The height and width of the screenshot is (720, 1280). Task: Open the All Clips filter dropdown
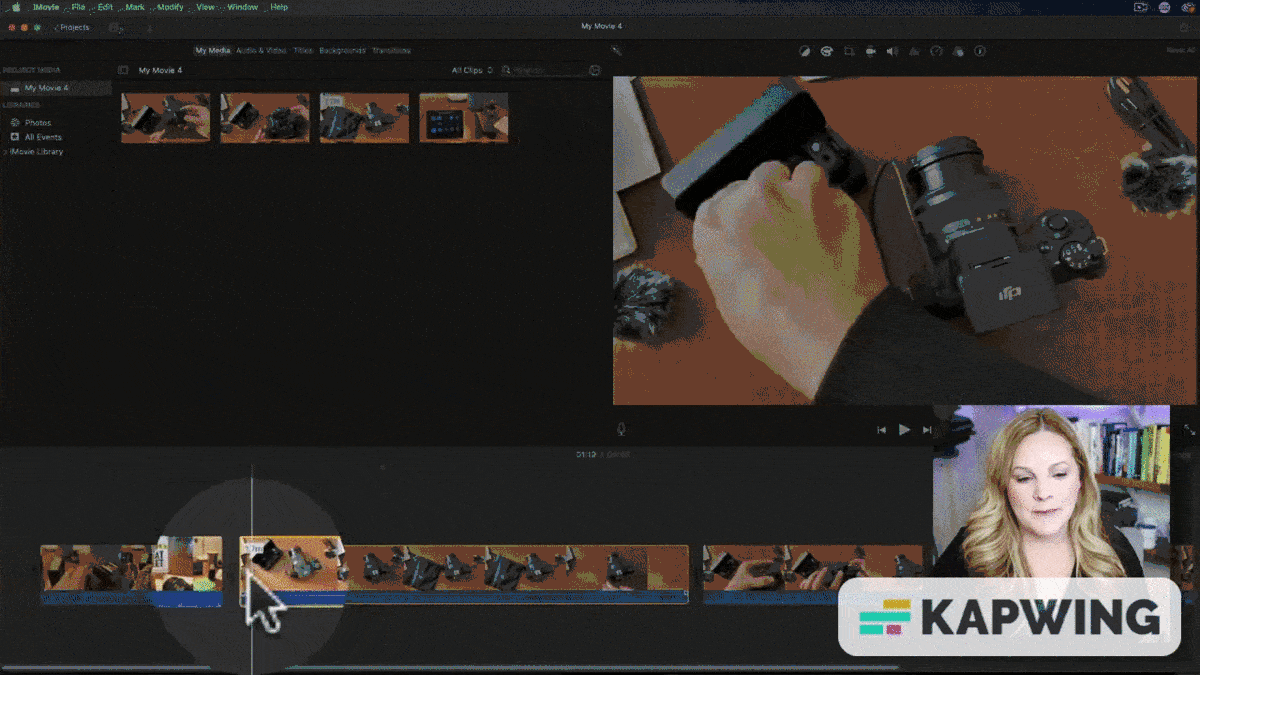[x=471, y=70]
